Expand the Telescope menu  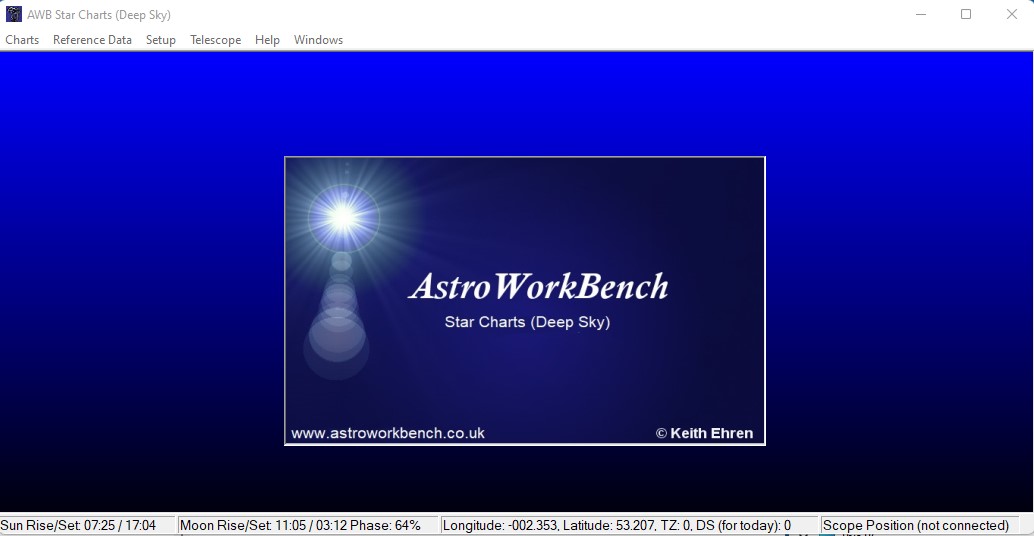pos(215,40)
